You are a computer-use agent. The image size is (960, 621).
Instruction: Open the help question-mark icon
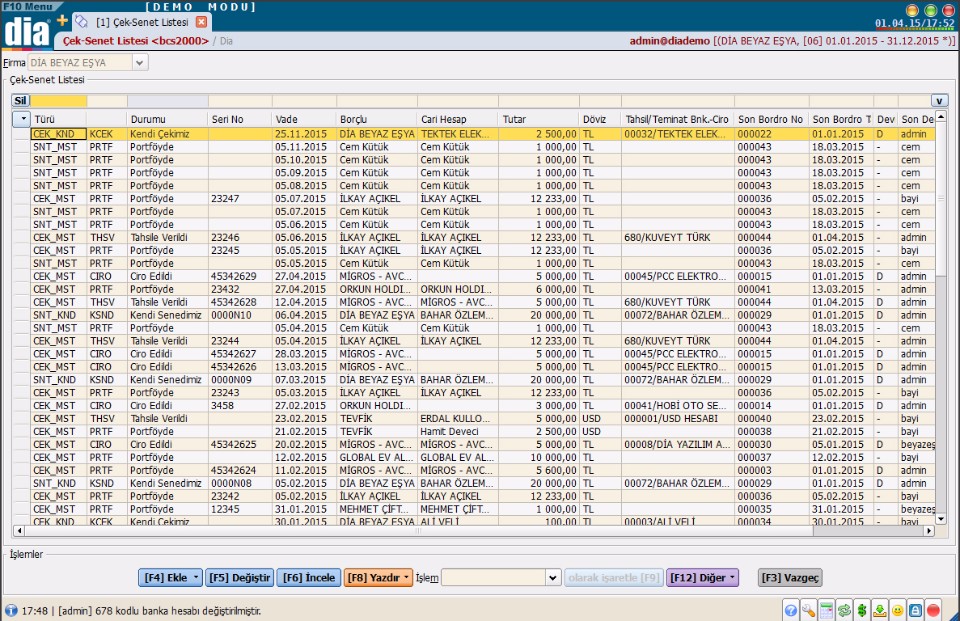click(x=790, y=611)
